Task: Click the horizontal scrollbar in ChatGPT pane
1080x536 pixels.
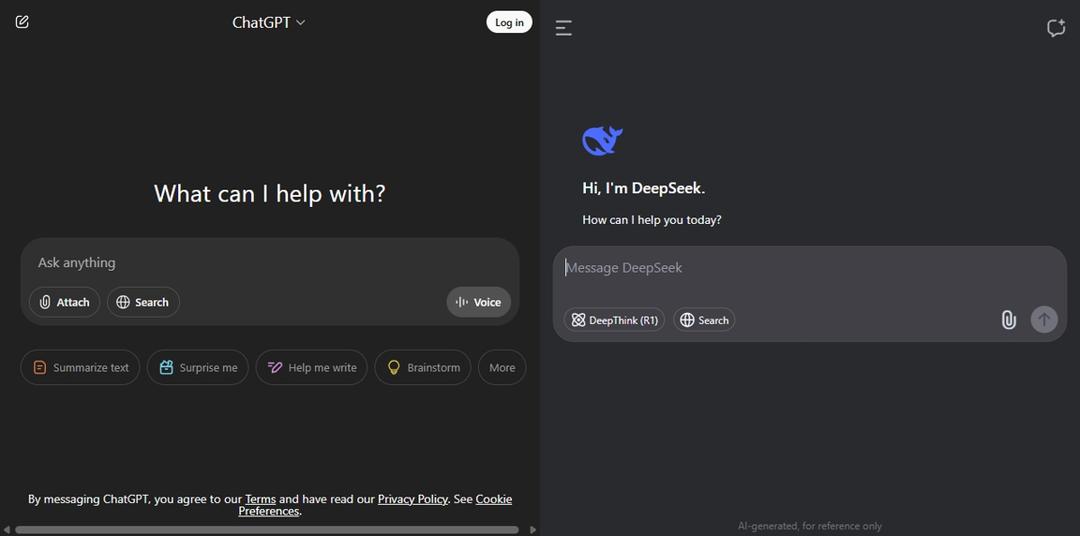Action: click(267, 530)
